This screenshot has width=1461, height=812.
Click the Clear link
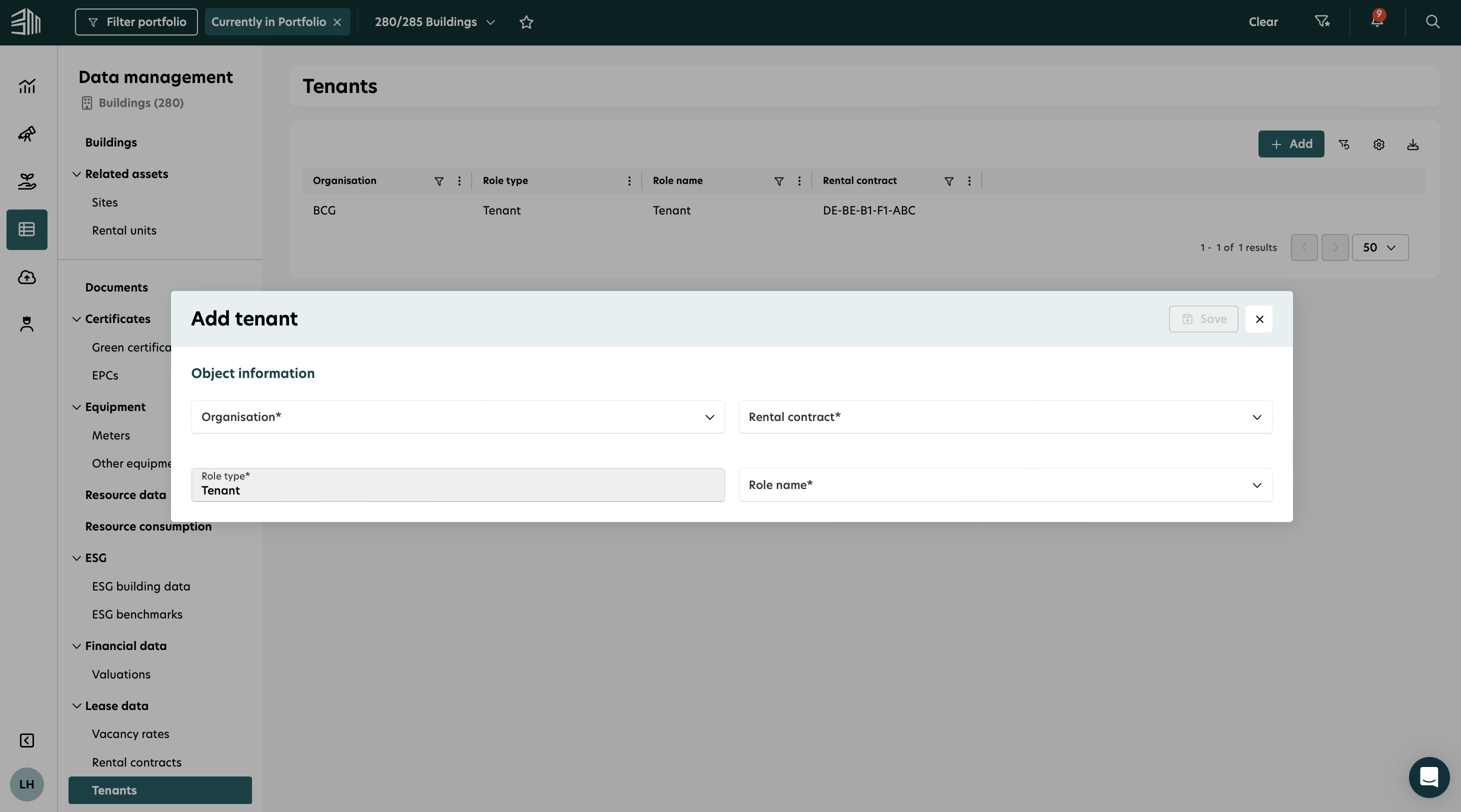pyautogui.click(x=1263, y=22)
